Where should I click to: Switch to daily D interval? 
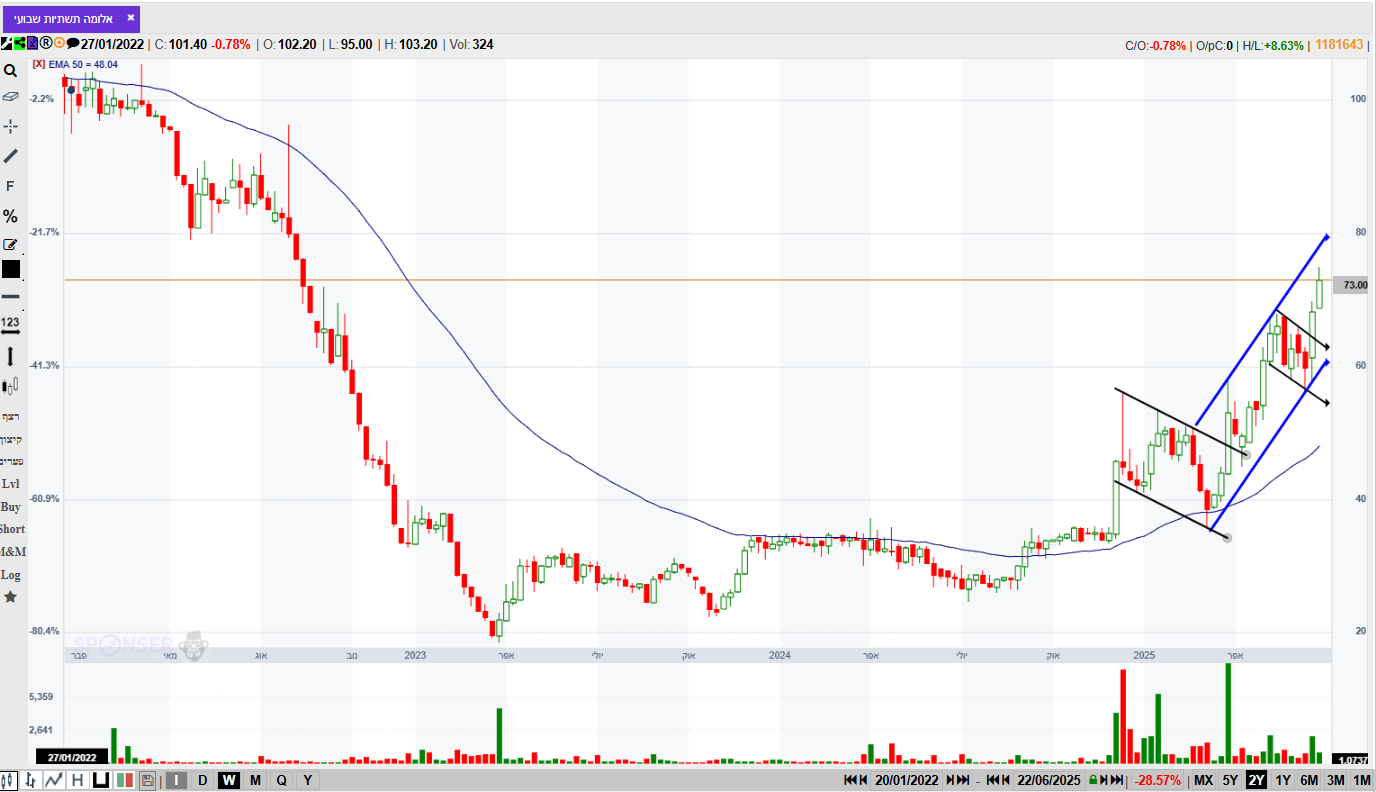(x=202, y=780)
